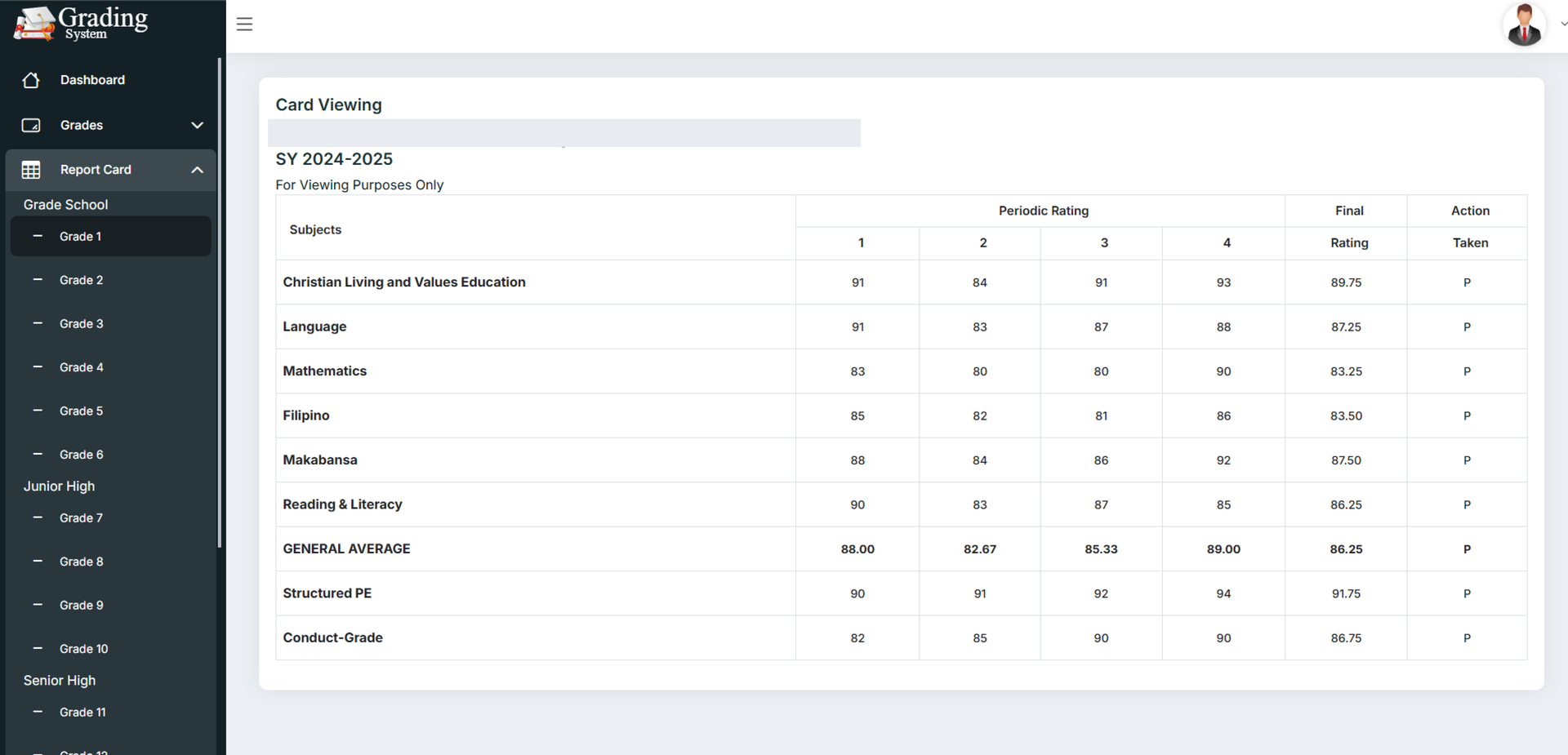This screenshot has width=1568, height=755.
Task: Click the hamburger menu icon
Action: click(244, 24)
